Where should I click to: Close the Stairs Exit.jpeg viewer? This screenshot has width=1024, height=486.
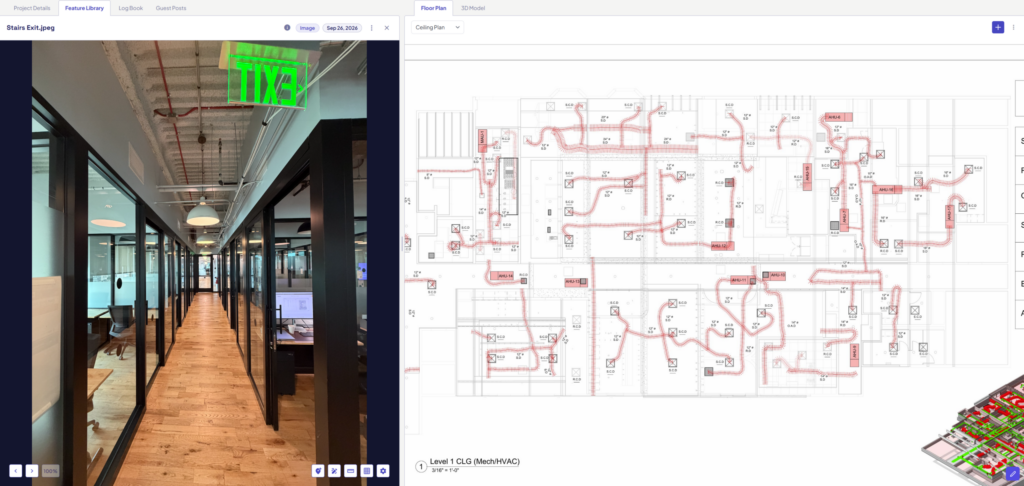(387, 28)
